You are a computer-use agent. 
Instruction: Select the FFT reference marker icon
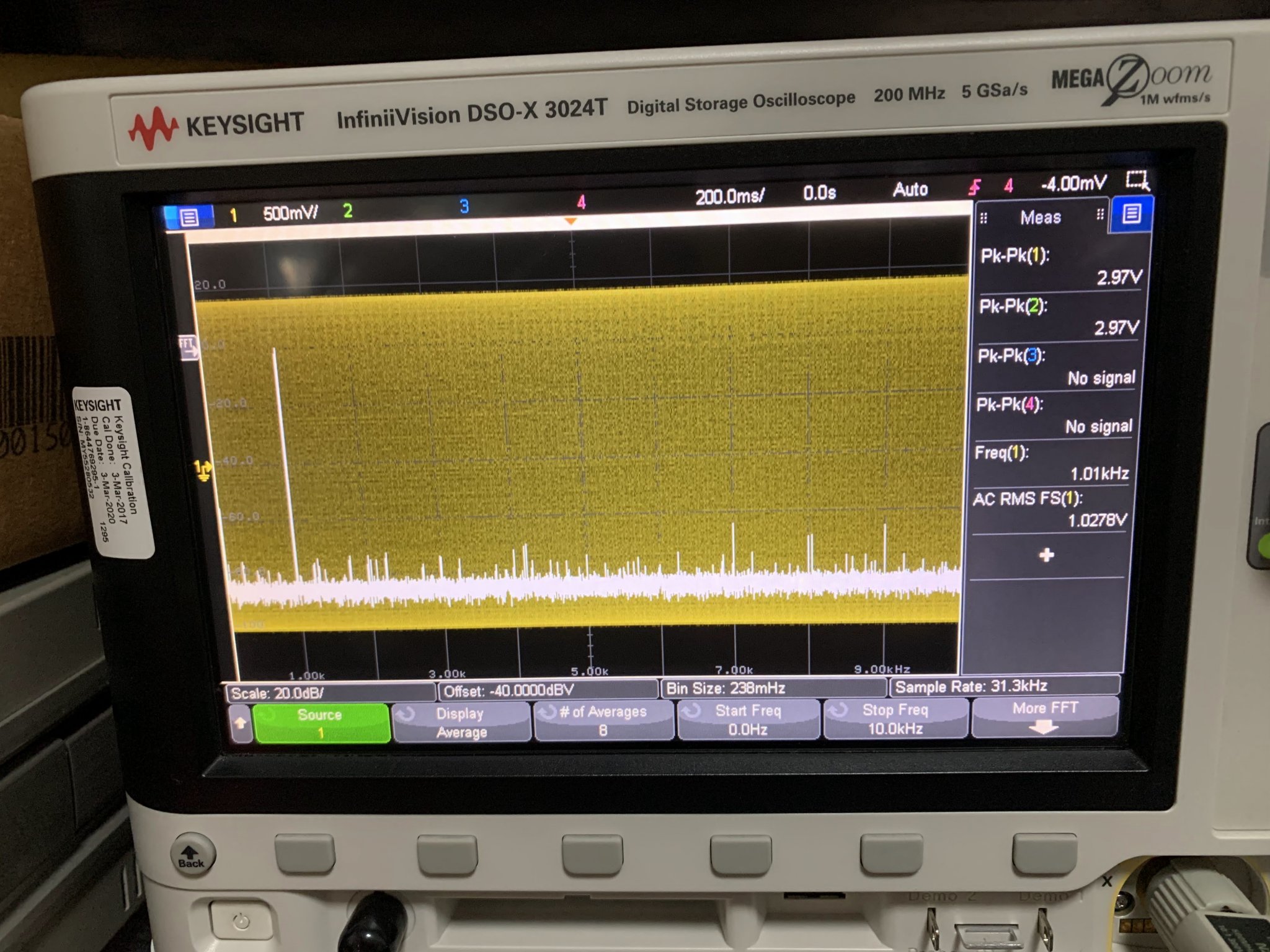(x=189, y=347)
